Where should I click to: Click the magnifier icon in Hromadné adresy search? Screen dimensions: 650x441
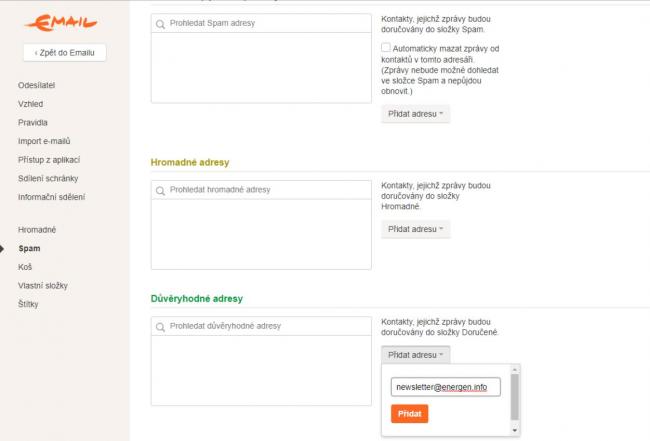[x=160, y=191]
